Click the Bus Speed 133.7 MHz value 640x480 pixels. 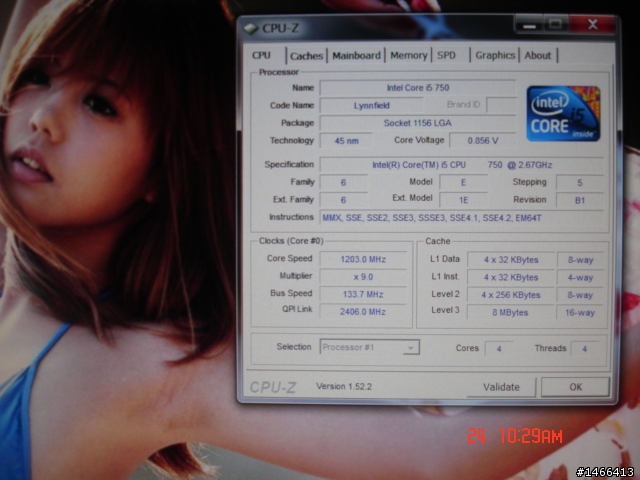point(363,294)
